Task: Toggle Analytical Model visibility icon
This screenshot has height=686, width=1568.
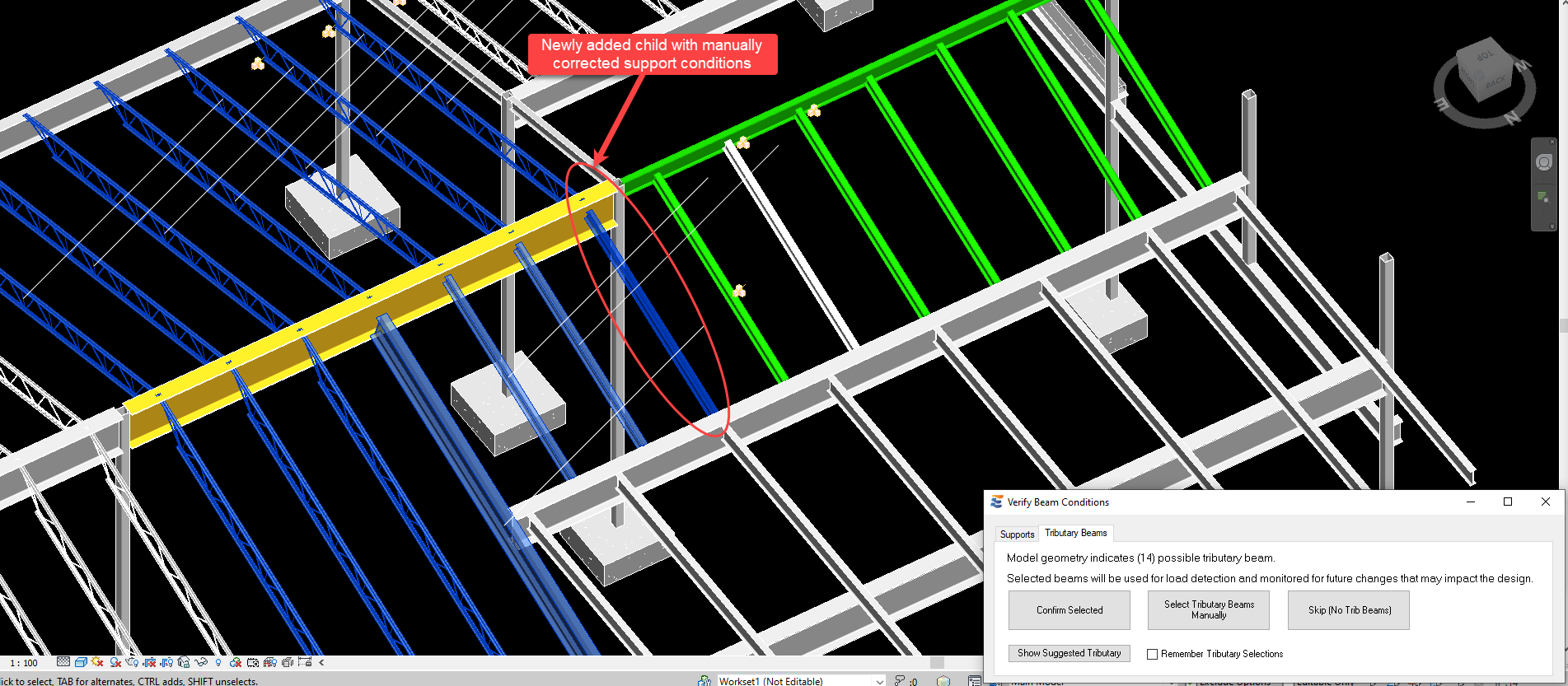Action: click(x=269, y=662)
